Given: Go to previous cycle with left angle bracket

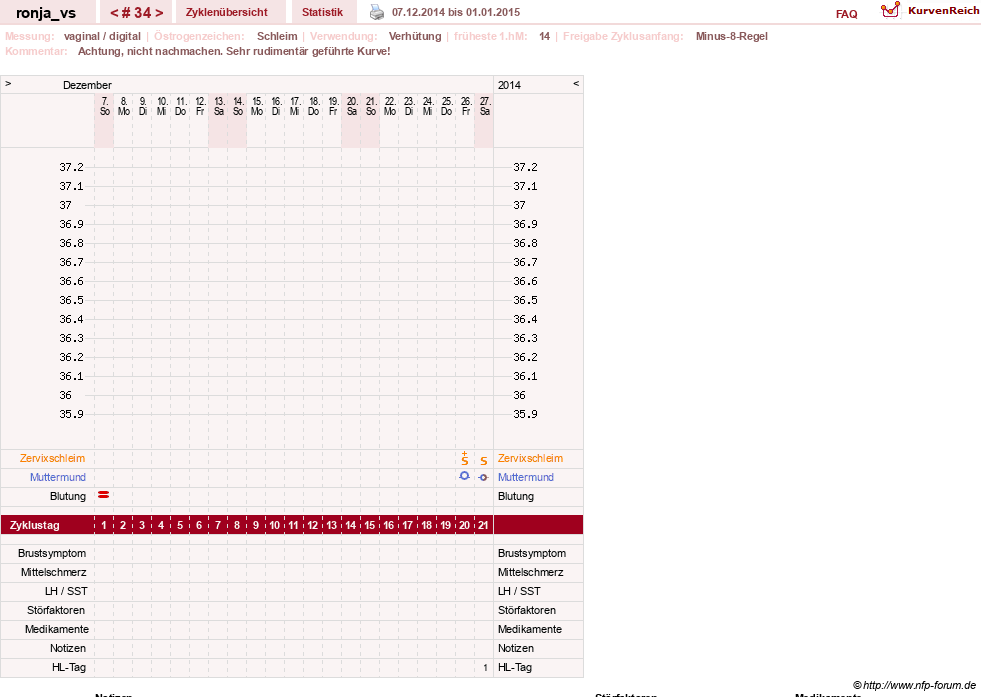Looking at the screenshot, I should click(114, 13).
